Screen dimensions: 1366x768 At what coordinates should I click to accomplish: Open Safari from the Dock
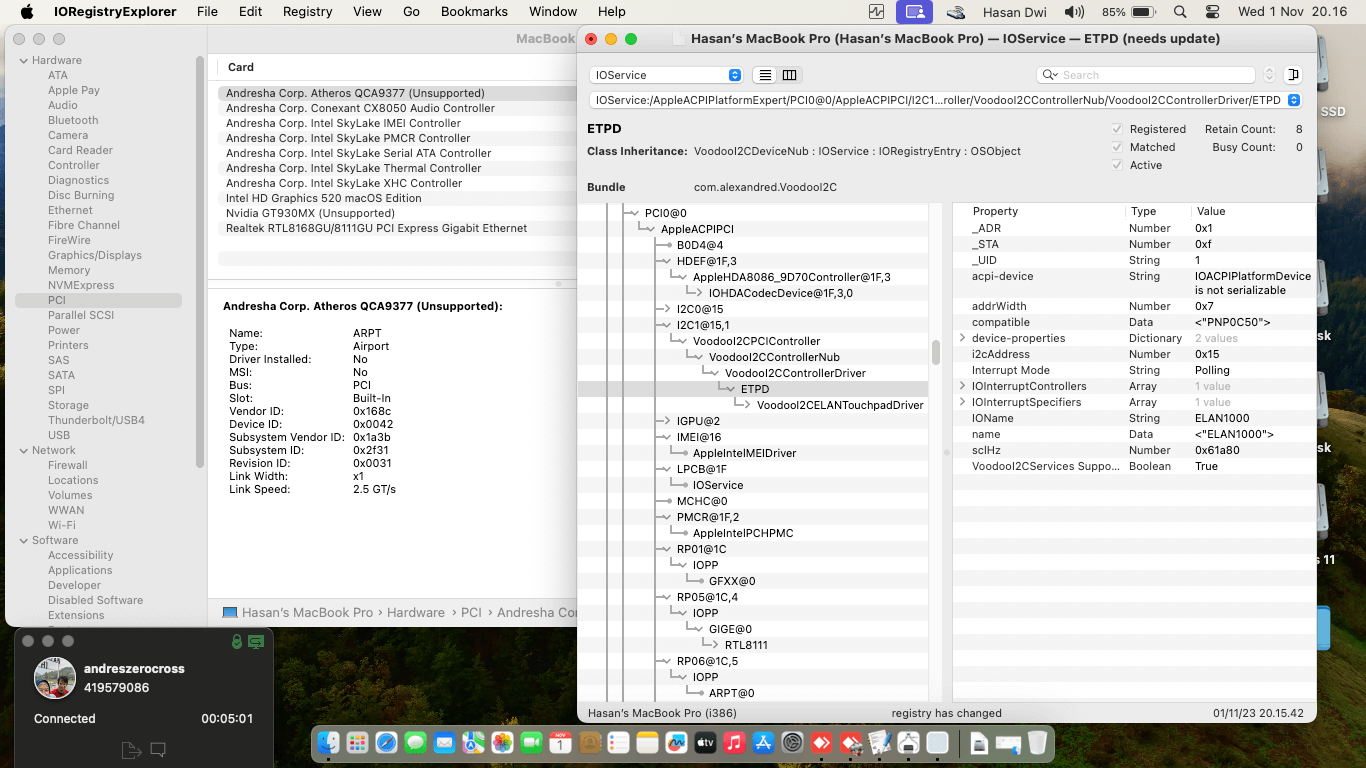pos(386,743)
